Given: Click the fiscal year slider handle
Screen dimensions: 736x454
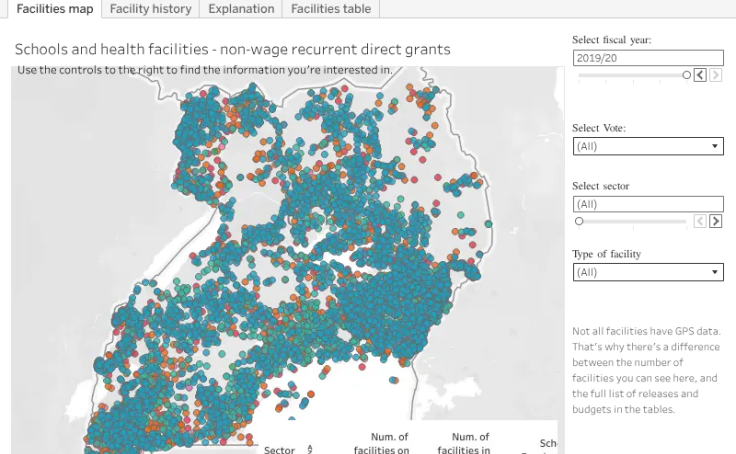Looking at the screenshot, I should tap(686, 75).
